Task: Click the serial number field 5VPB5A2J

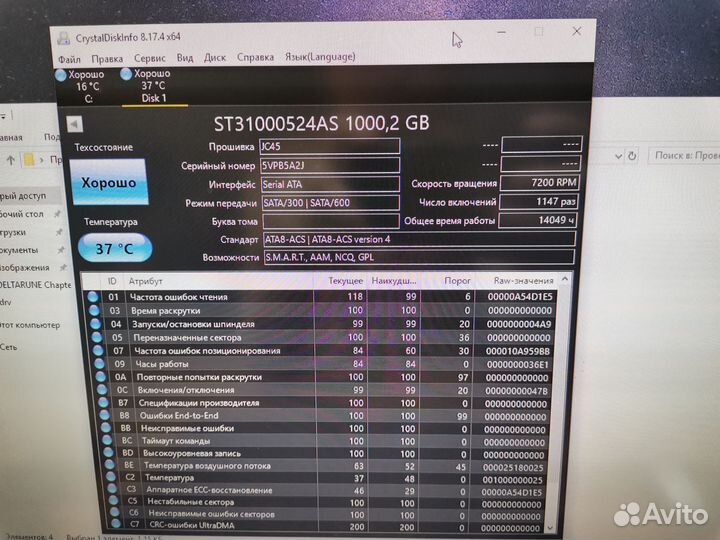Action: [x=330, y=165]
